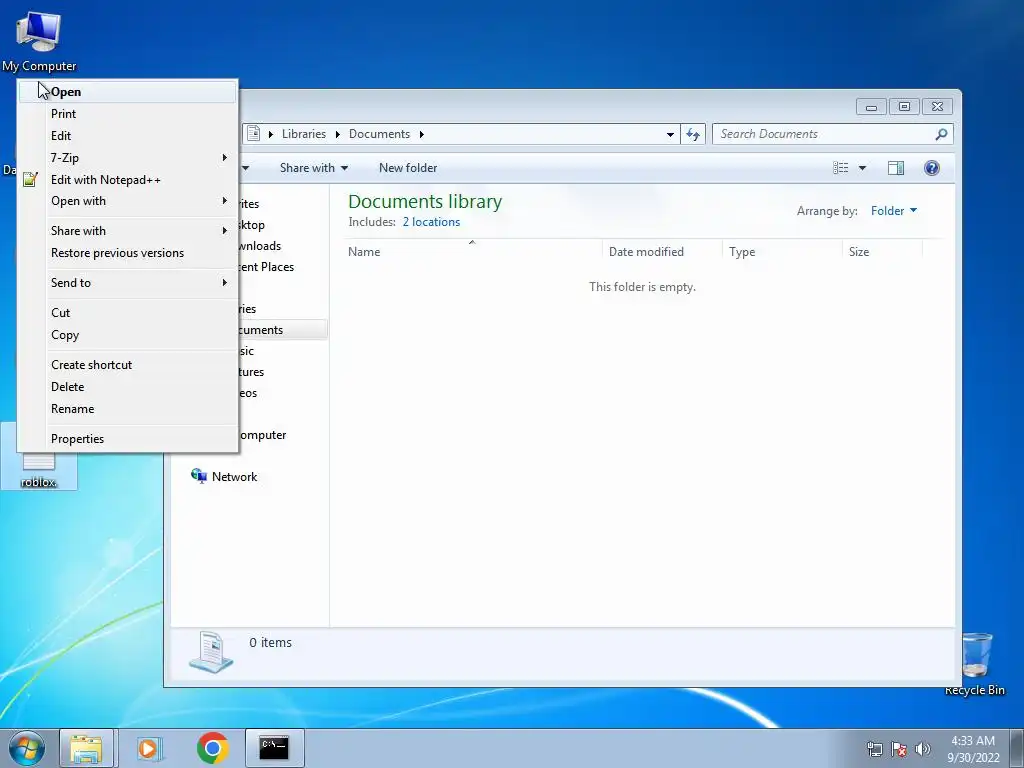Launch Windows Explorer from the taskbar
The height and width of the screenshot is (768, 1024).
click(86, 748)
